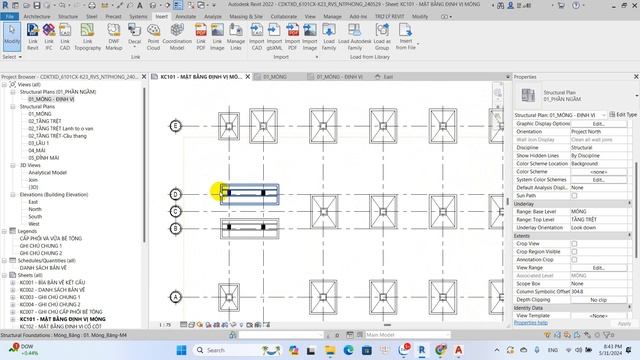Viewport: 640px width, 360px height.
Task: Open the Coordination Model tool
Action: (x=177, y=37)
